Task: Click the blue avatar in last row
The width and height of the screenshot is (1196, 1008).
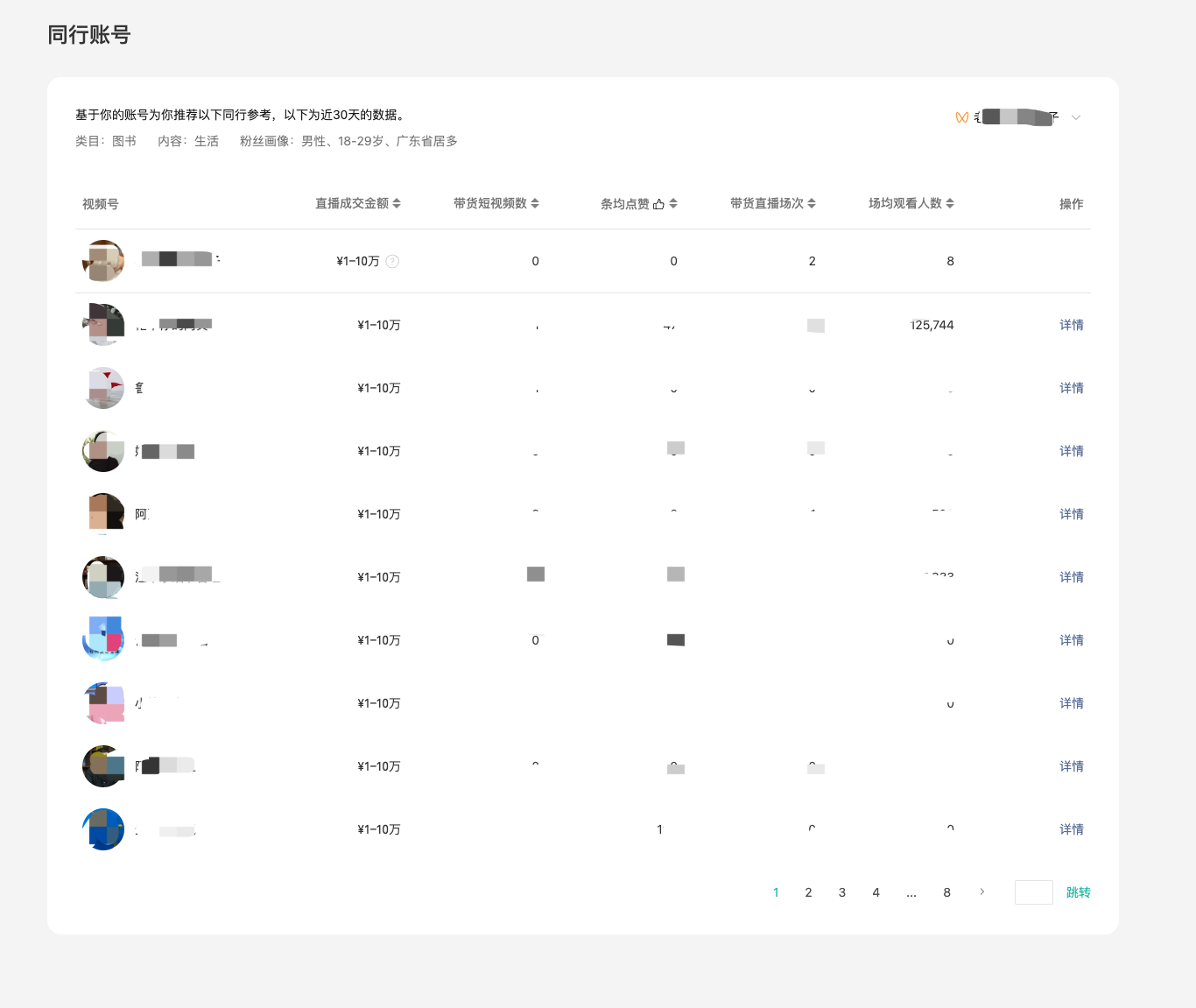Action: point(103,829)
